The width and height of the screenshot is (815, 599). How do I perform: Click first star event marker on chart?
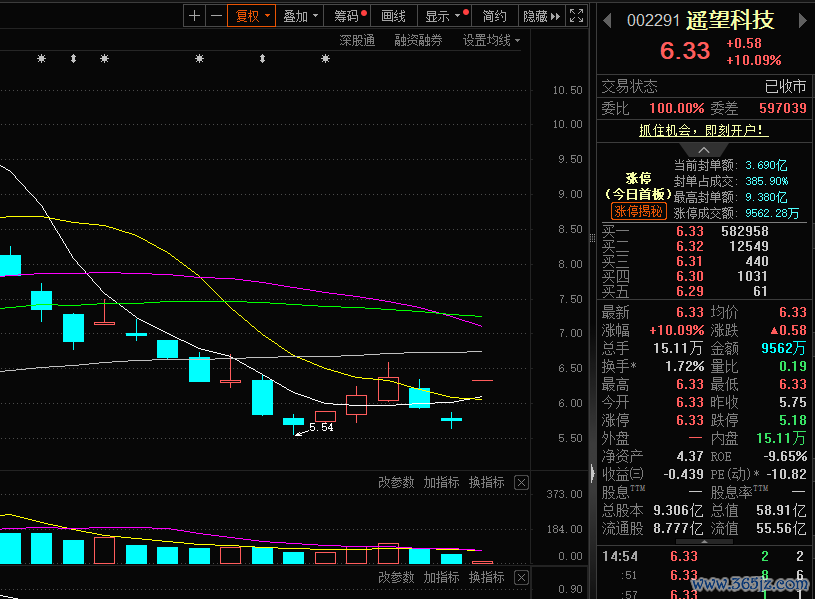tap(42, 59)
